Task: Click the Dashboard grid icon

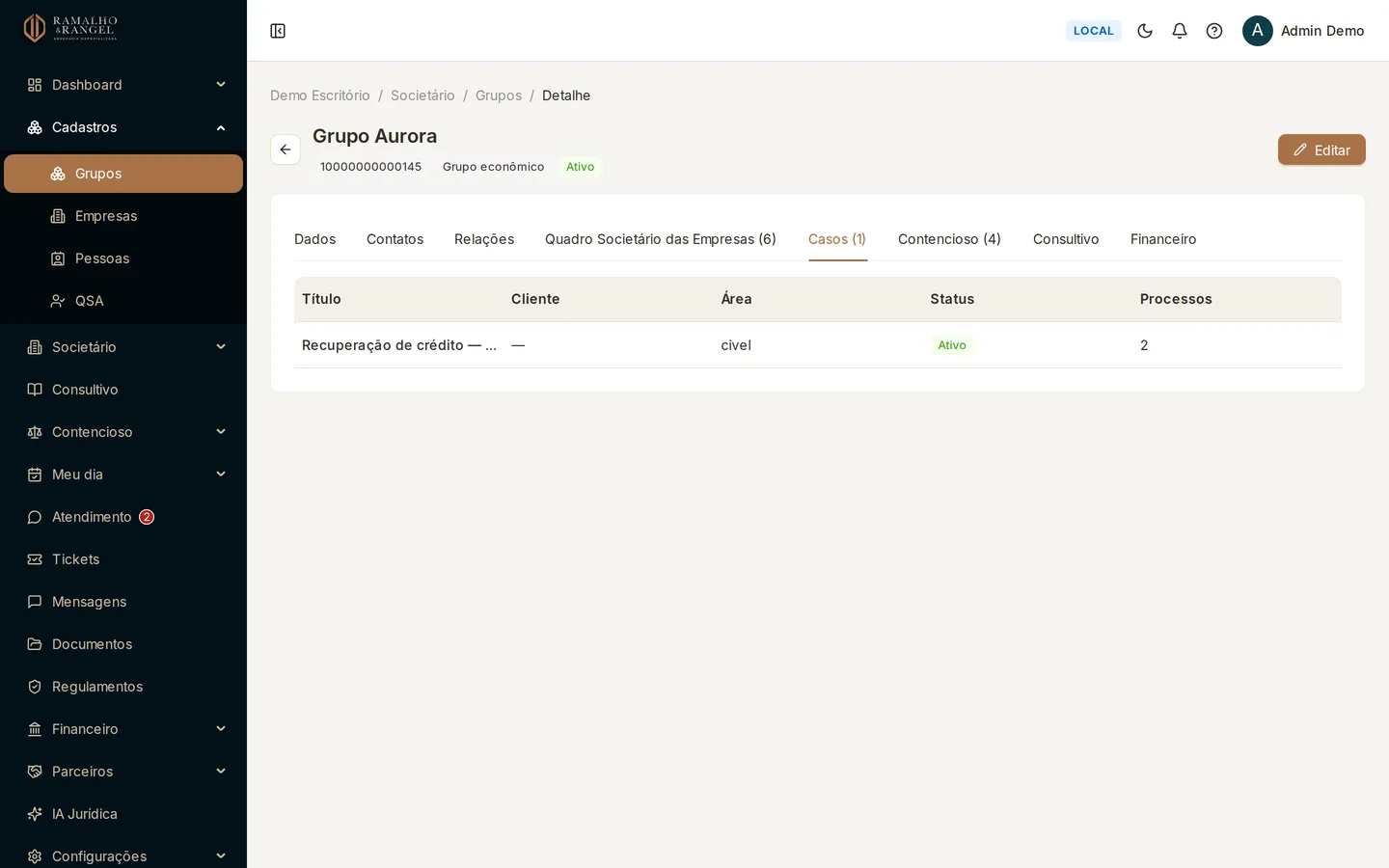Action: pyautogui.click(x=35, y=85)
